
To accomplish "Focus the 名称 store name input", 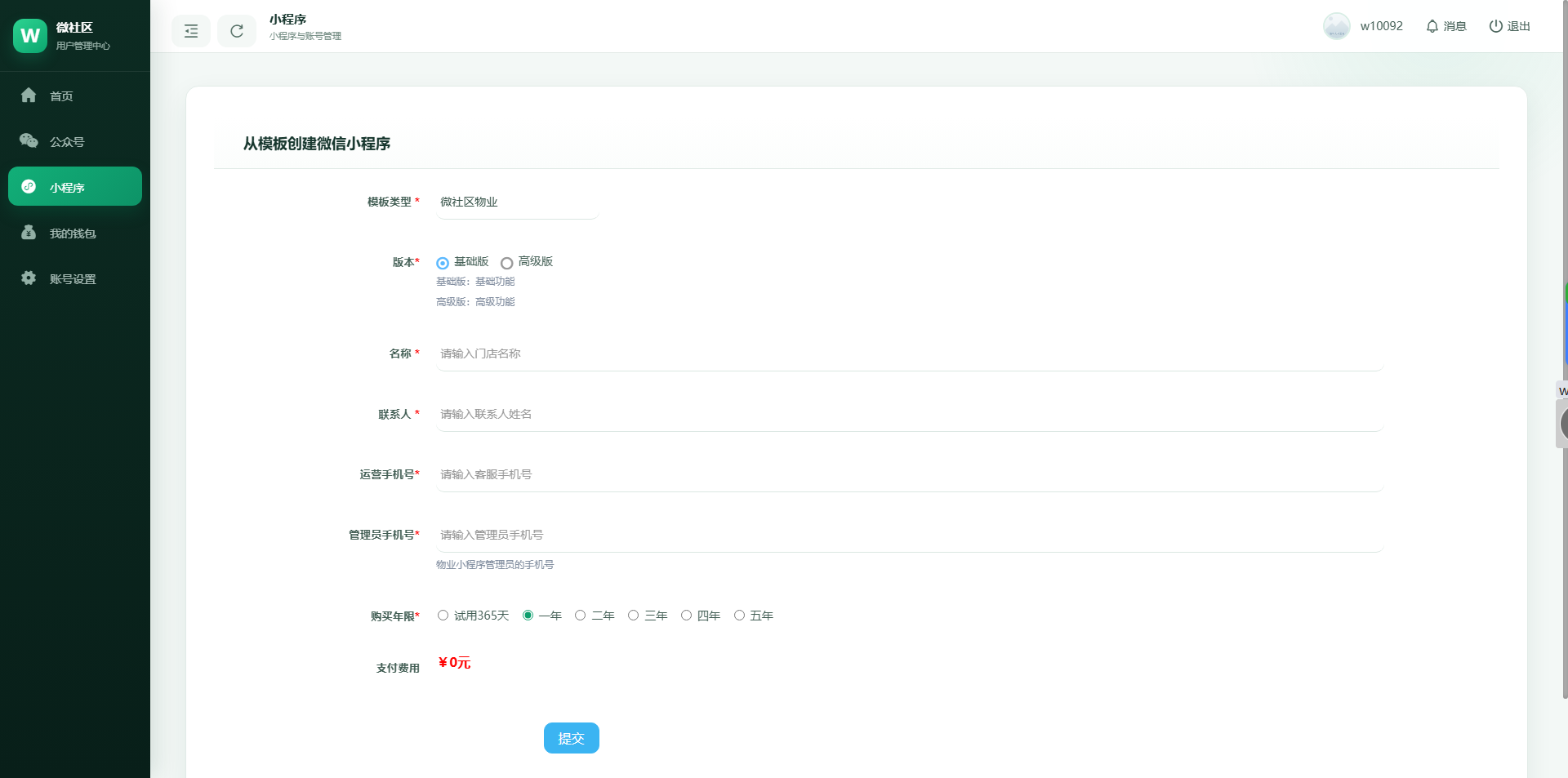I will pos(909,353).
